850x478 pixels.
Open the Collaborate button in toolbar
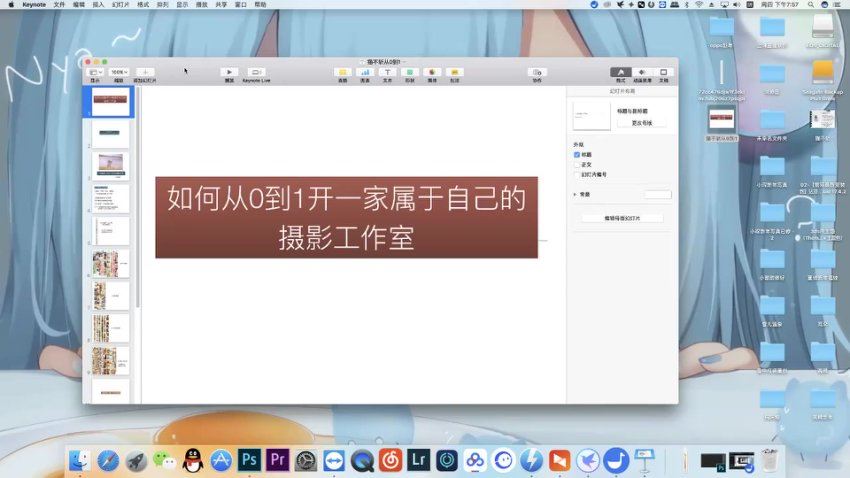pyautogui.click(x=537, y=72)
